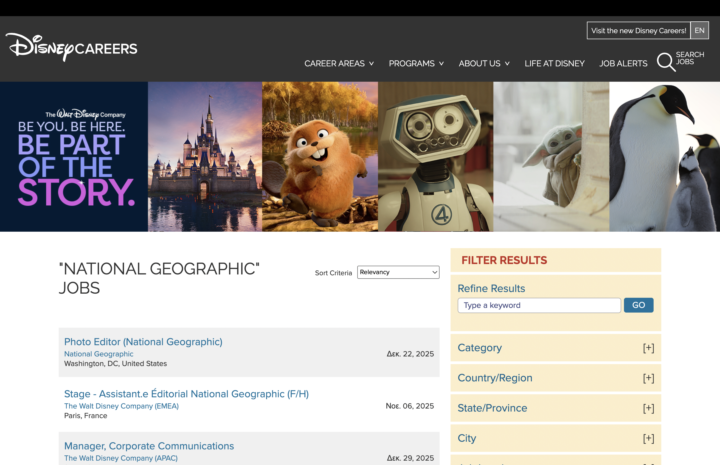
Task: Click the Disney castle banner image
Action: click(x=205, y=157)
